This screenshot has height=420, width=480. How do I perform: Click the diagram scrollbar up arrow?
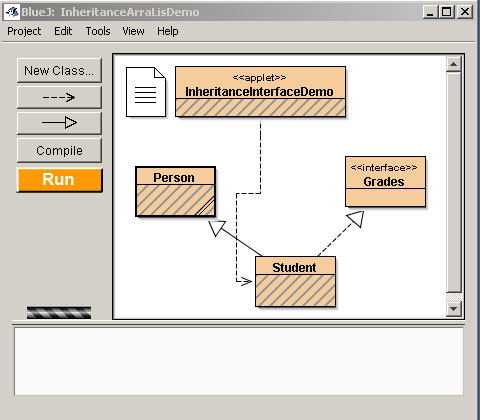[x=454, y=64]
